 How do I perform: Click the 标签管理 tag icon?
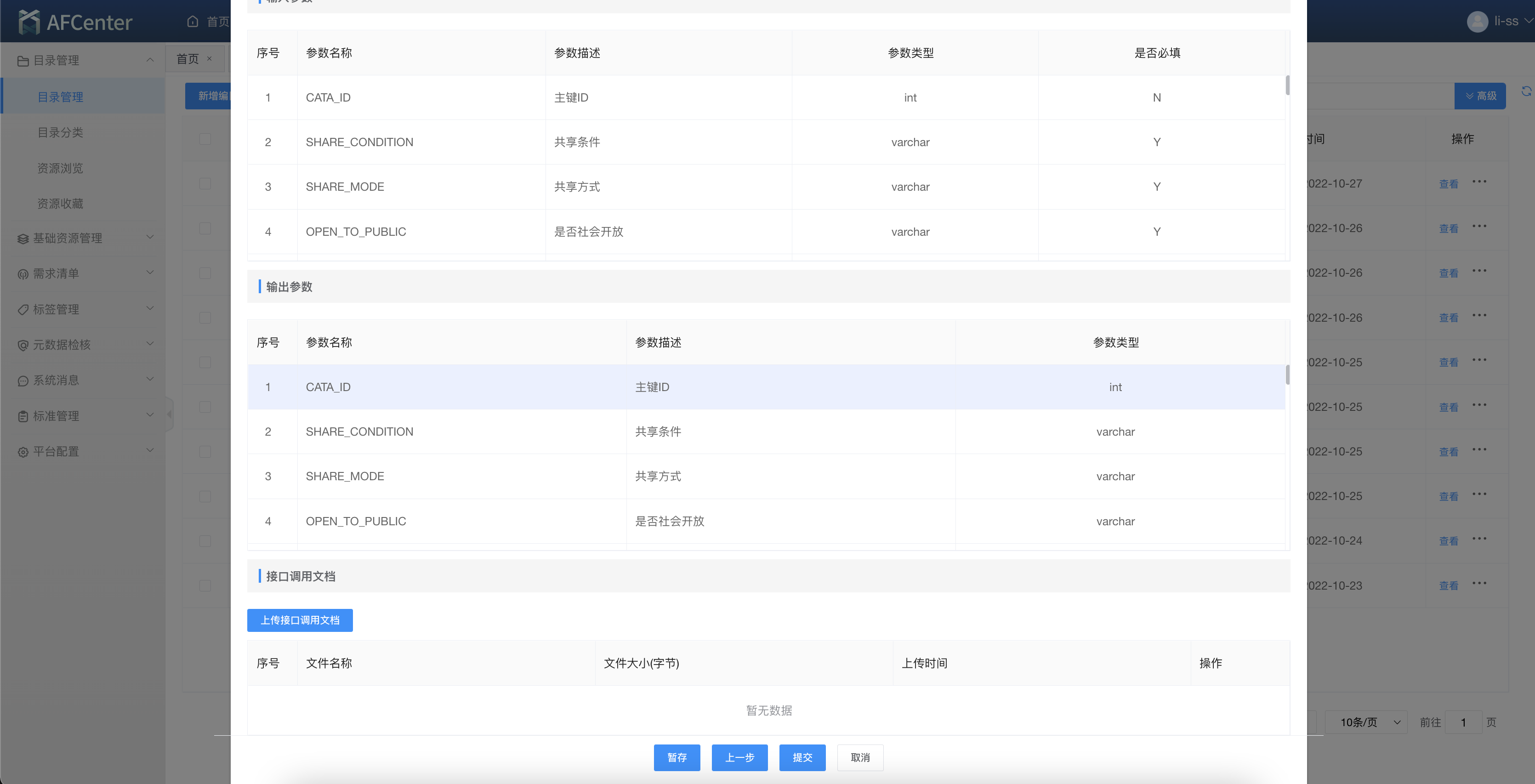click(23, 310)
